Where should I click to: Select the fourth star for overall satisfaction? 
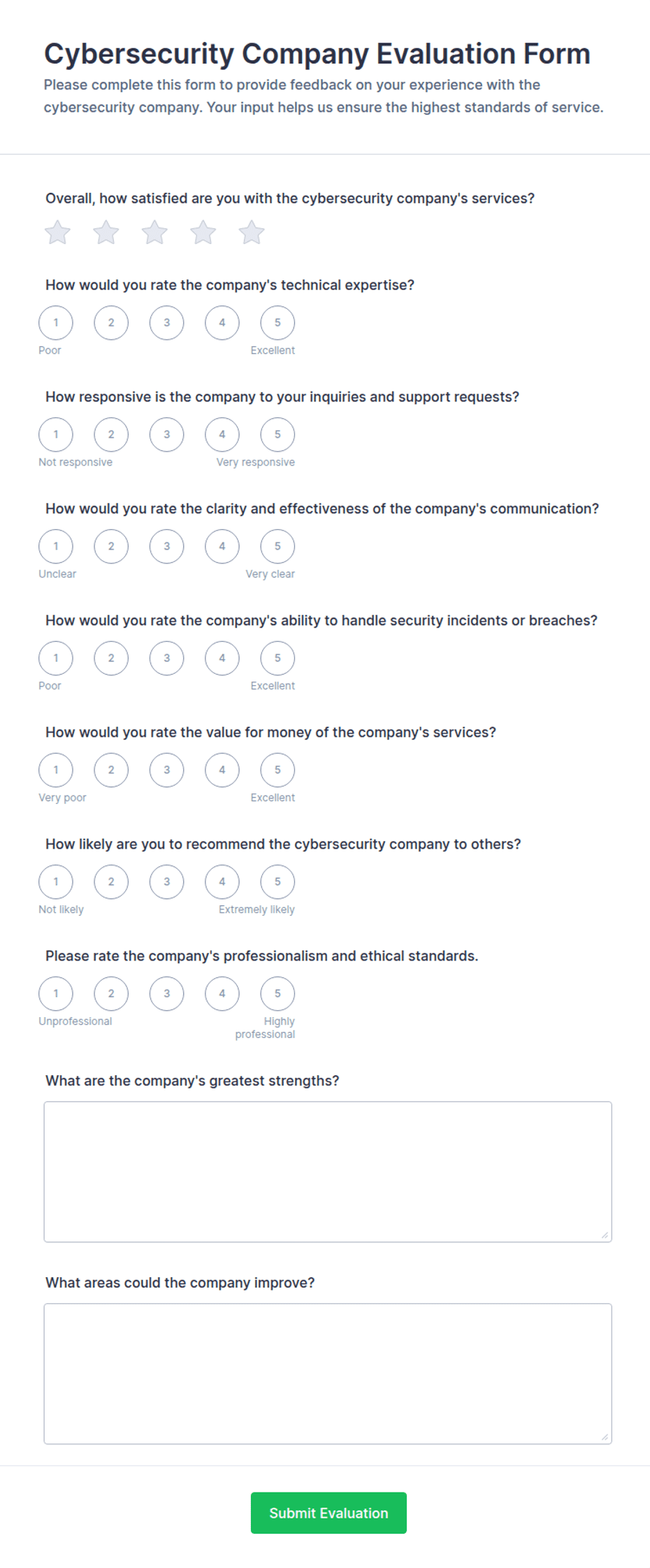(203, 233)
